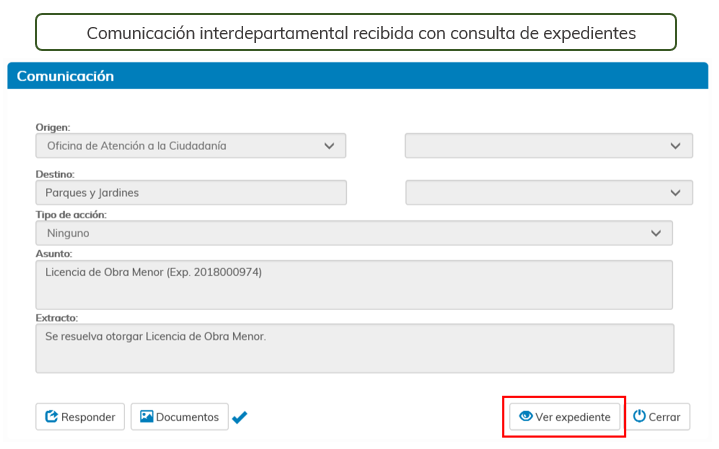Click the power icon on Cerrar

[639, 417]
